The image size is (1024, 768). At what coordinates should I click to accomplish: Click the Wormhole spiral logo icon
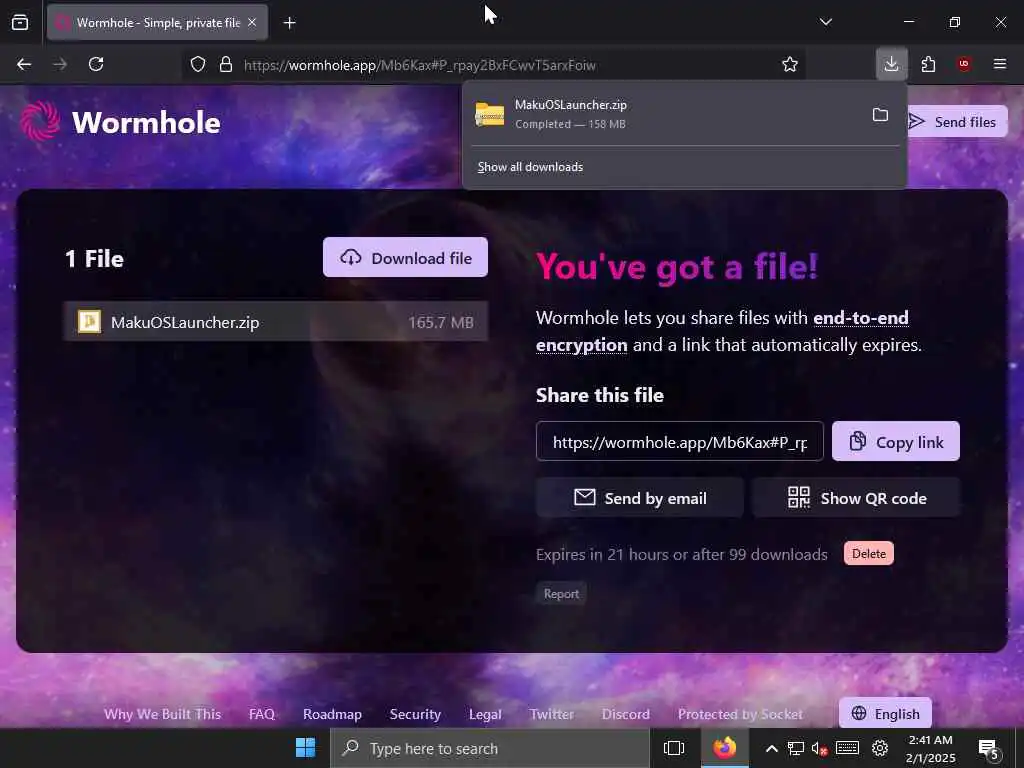[40, 121]
